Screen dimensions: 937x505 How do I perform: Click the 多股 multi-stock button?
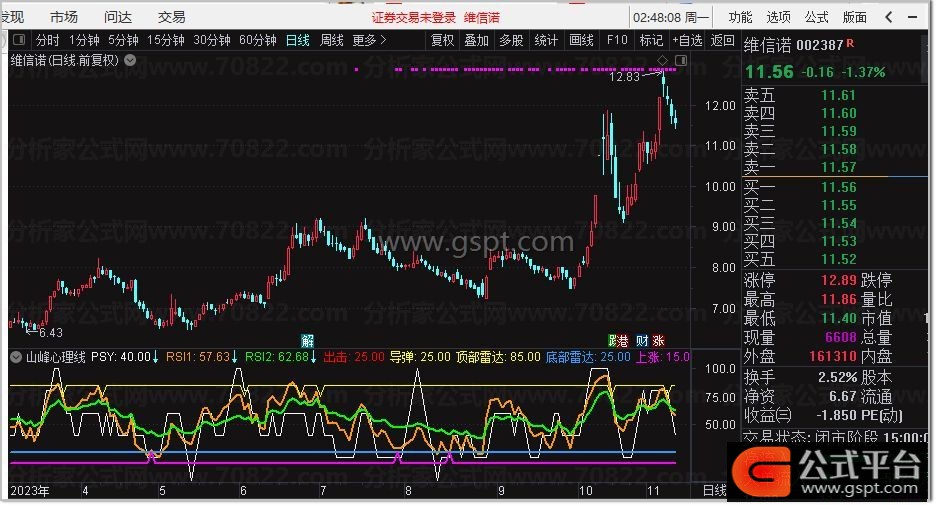(x=511, y=40)
